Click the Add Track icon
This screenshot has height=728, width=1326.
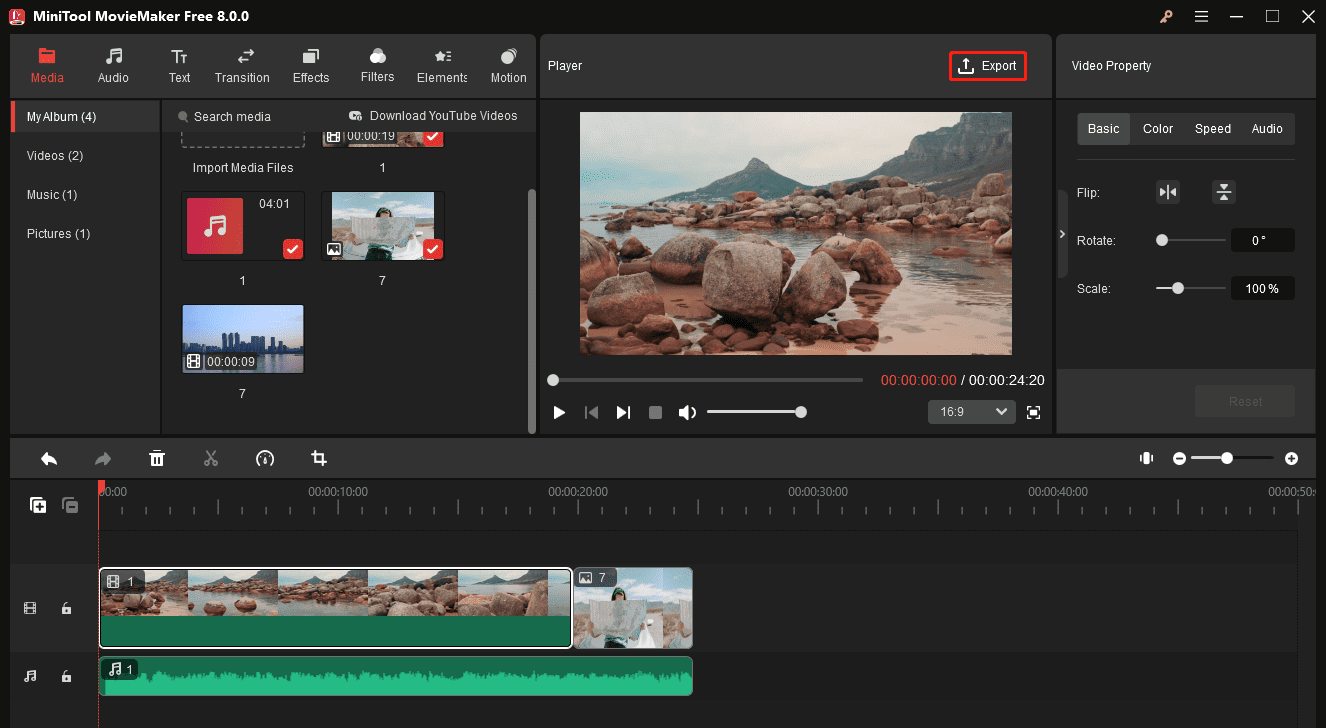tap(38, 505)
